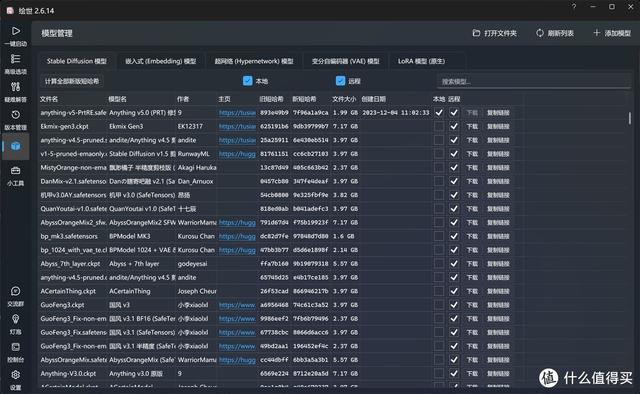
Task: Switch to 嵌入式 (Embedding) 模型 tab
Action: (161, 61)
